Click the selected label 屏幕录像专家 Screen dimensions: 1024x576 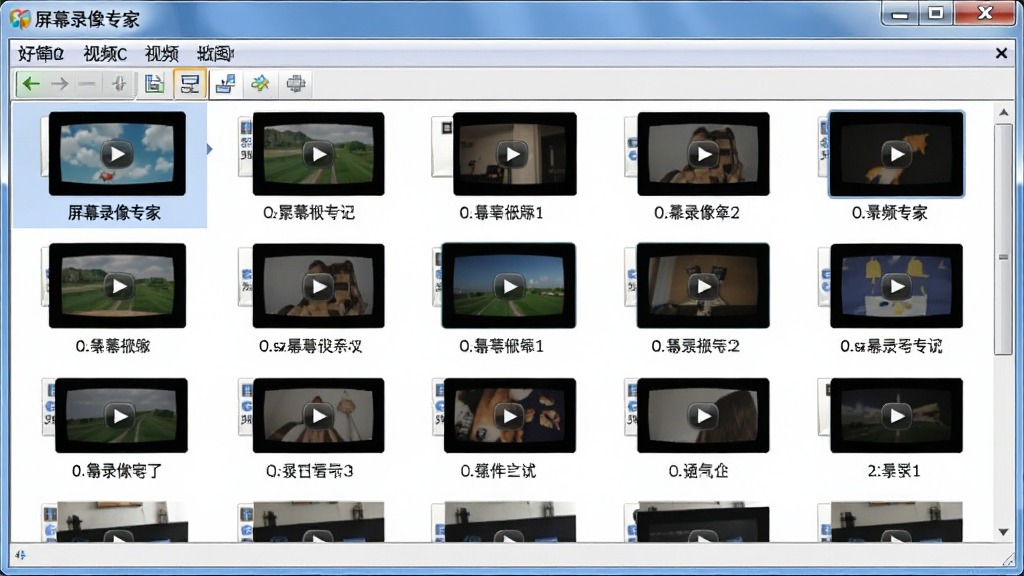click(114, 213)
